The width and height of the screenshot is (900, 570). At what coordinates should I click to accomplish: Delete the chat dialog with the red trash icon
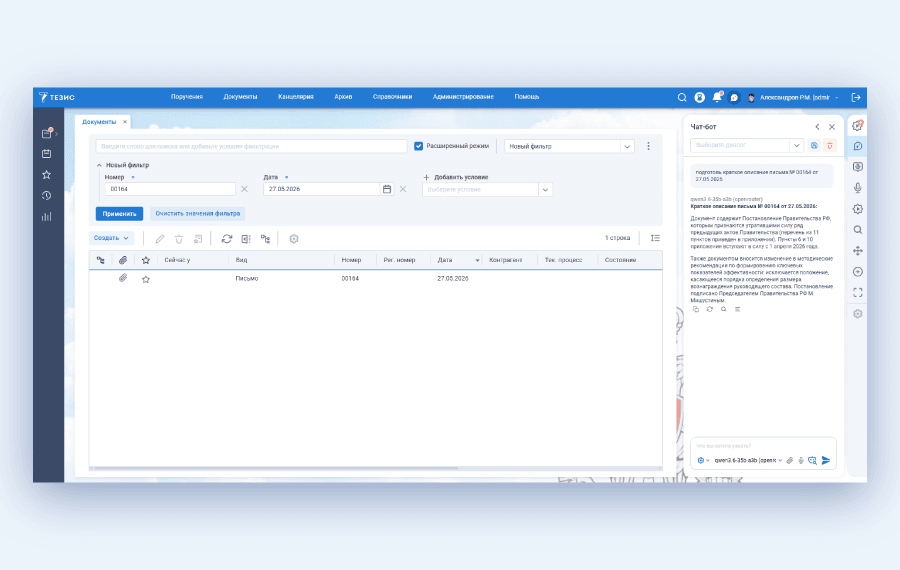pyautogui.click(x=829, y=146)
